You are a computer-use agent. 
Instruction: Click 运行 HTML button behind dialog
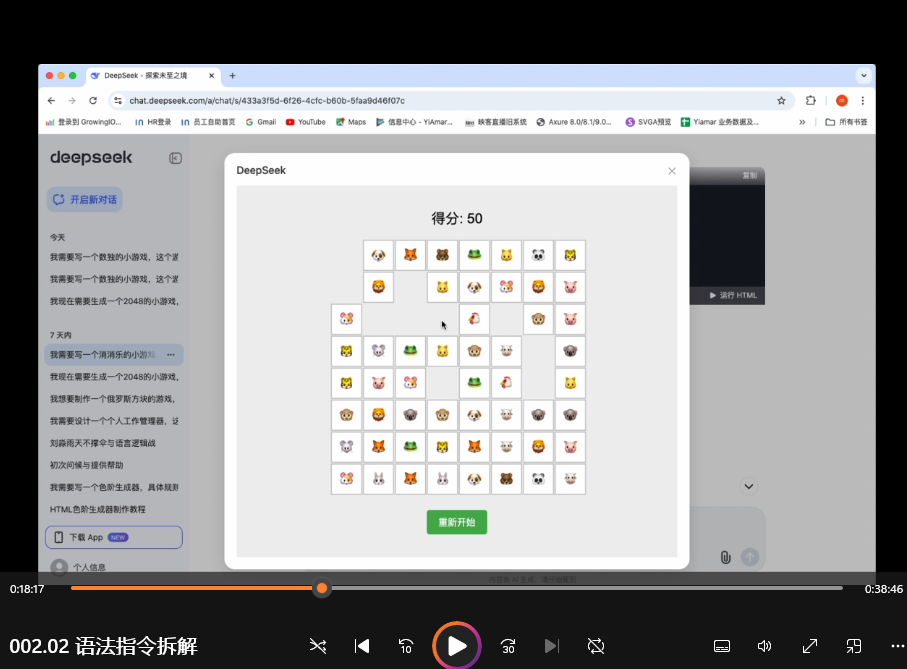(x=733, y=295)
